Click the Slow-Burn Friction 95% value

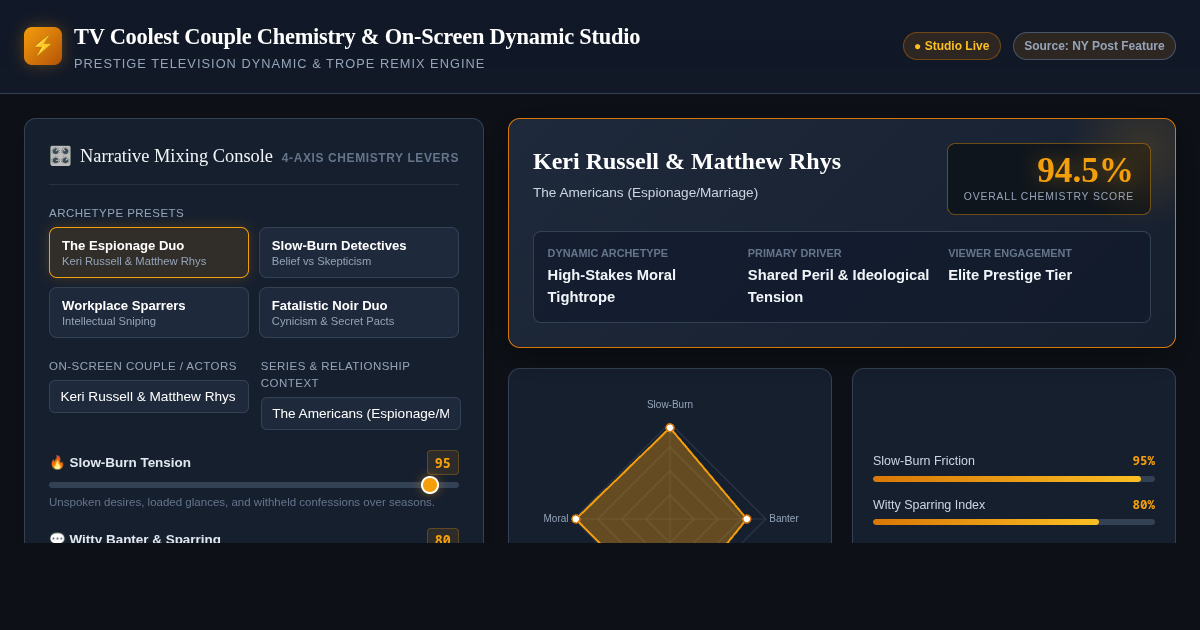(1144, 461)
